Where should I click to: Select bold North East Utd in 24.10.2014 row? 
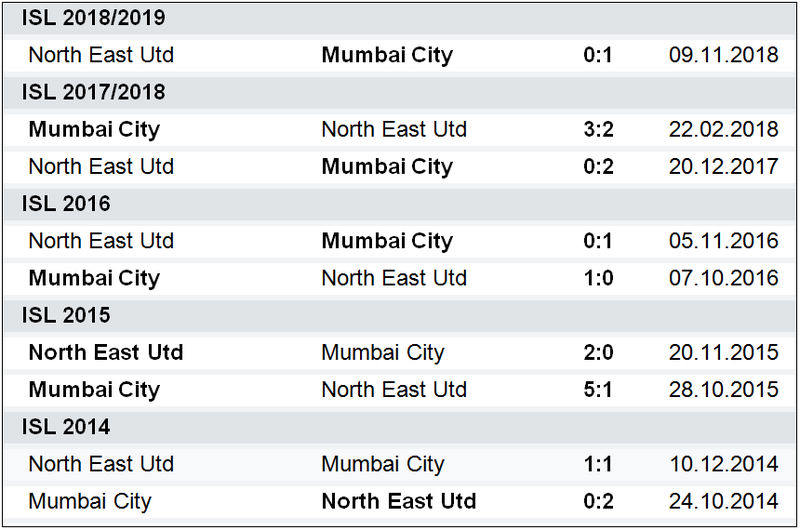[x=399, y=501]
